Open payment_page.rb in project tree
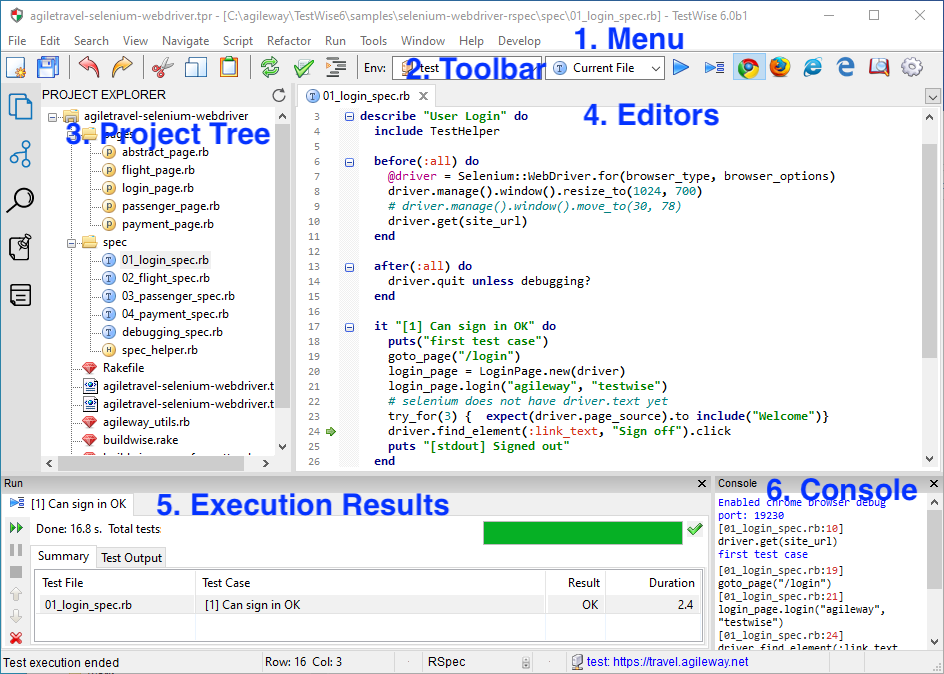Viewport: 944px width, 674px height. click(x=167, y=224)
